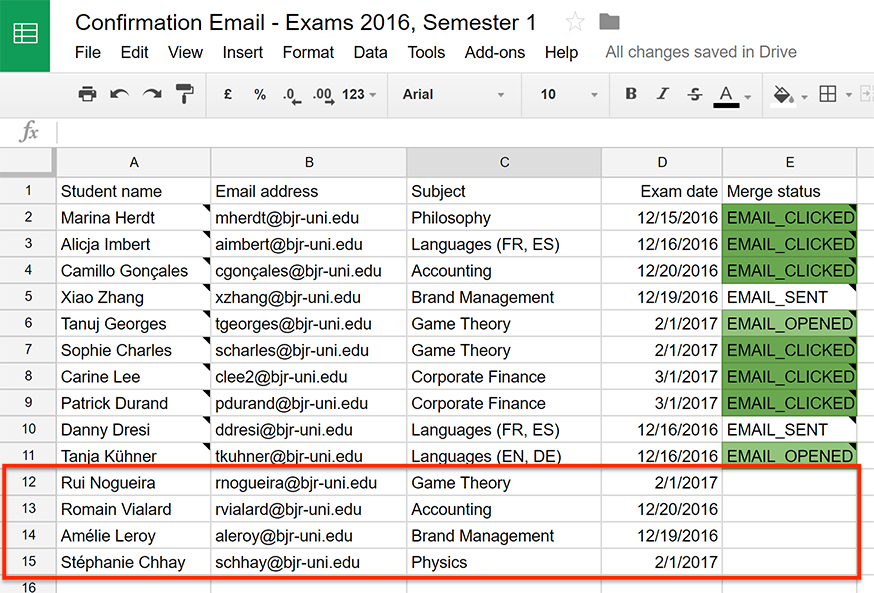Click the document title text
874x593 pixels.
(x=305, y=23)
